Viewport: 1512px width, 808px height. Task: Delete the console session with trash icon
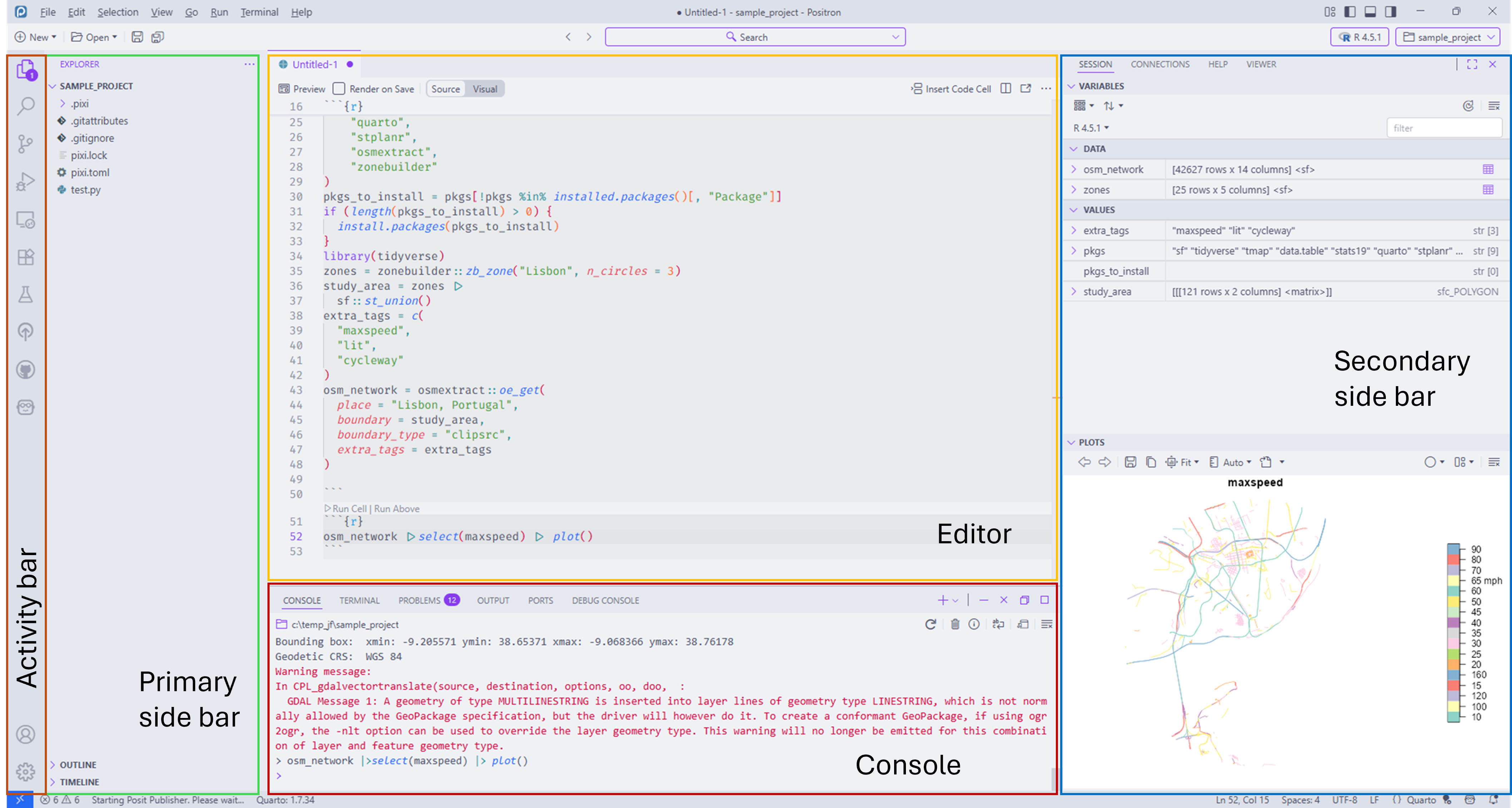coord(955,624)
